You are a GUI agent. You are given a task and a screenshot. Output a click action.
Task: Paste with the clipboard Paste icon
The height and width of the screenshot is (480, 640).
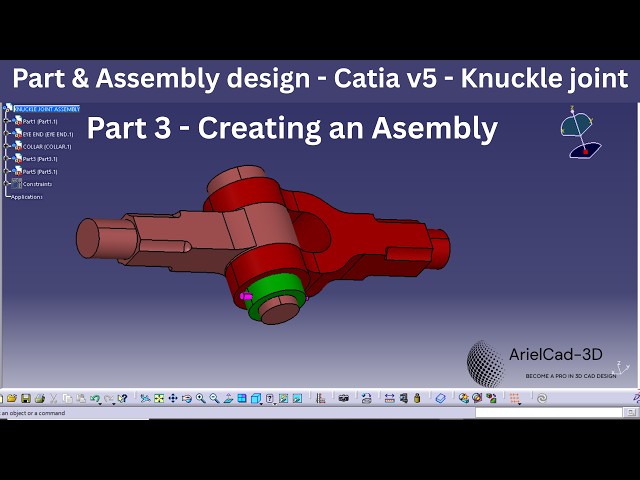(81, 398)
